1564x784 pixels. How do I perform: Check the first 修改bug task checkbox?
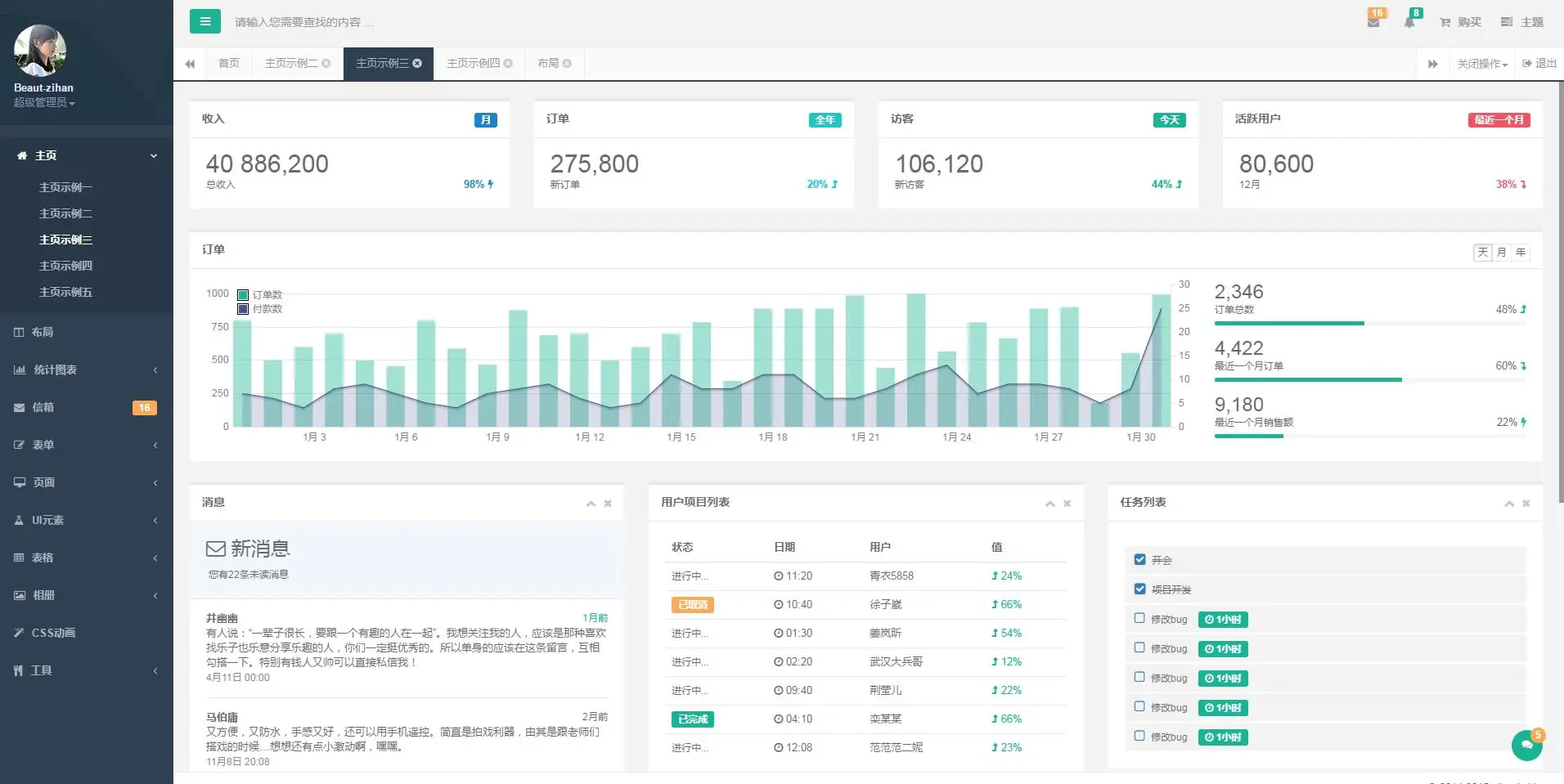1139,618
